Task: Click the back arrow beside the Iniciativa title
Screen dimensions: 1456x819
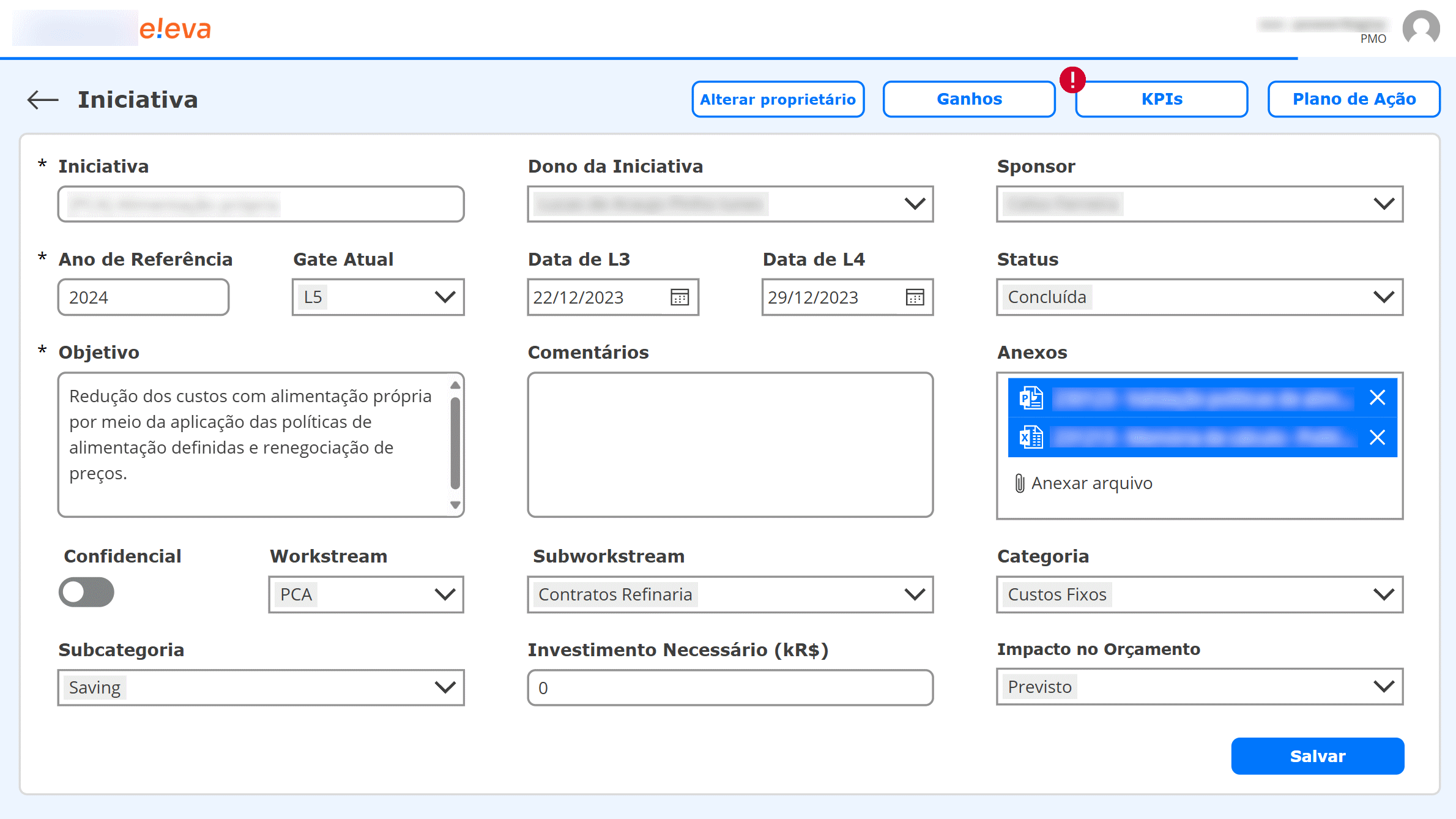Action: (42, 100)
